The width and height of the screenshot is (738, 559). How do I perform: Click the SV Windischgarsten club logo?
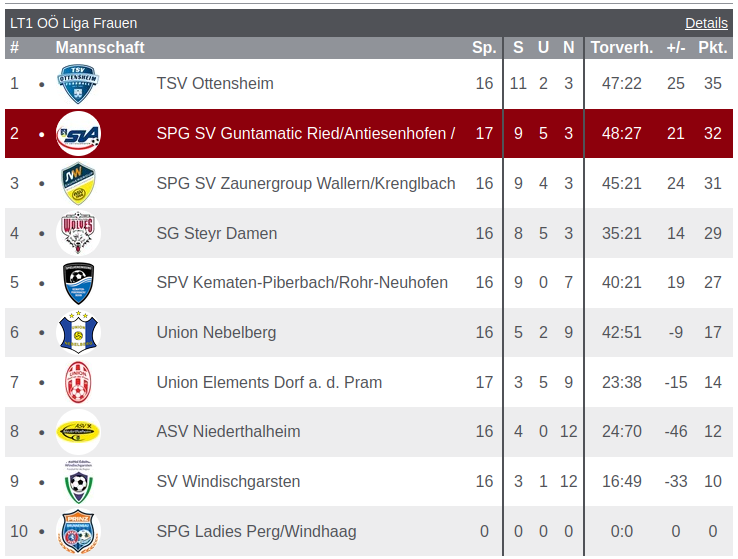tap(78, 482)
